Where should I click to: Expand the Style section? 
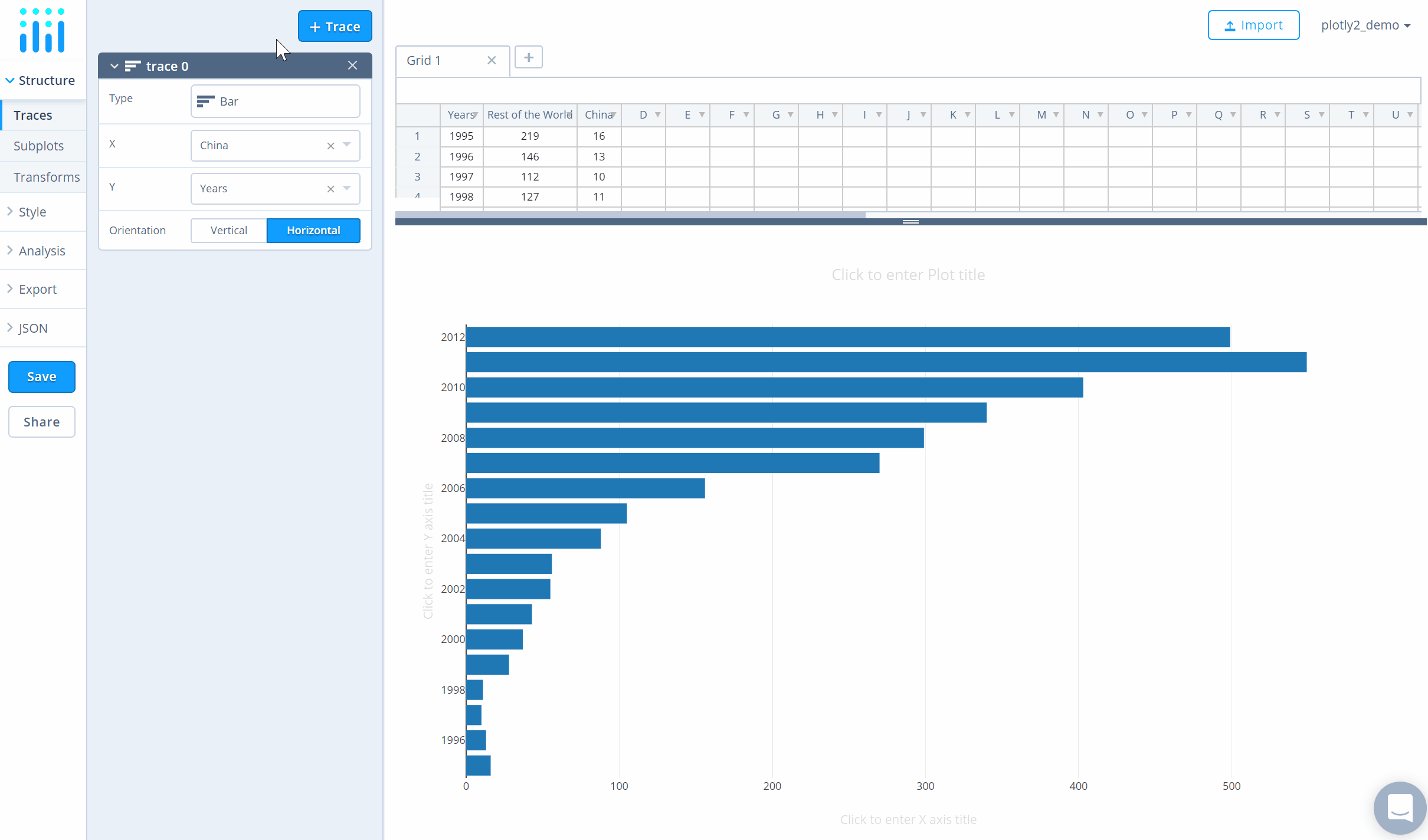tap(32, 212)
